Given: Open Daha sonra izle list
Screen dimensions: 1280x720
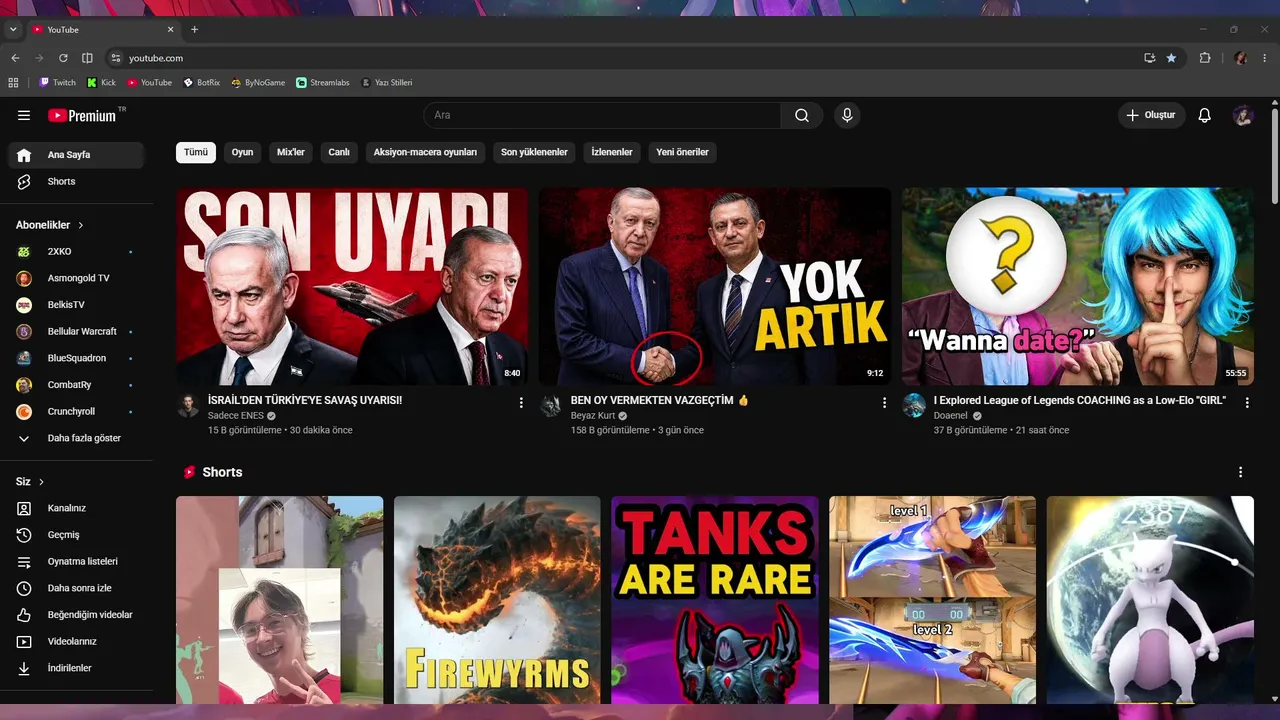Looking at the screenshot, I should click(76, 588).
